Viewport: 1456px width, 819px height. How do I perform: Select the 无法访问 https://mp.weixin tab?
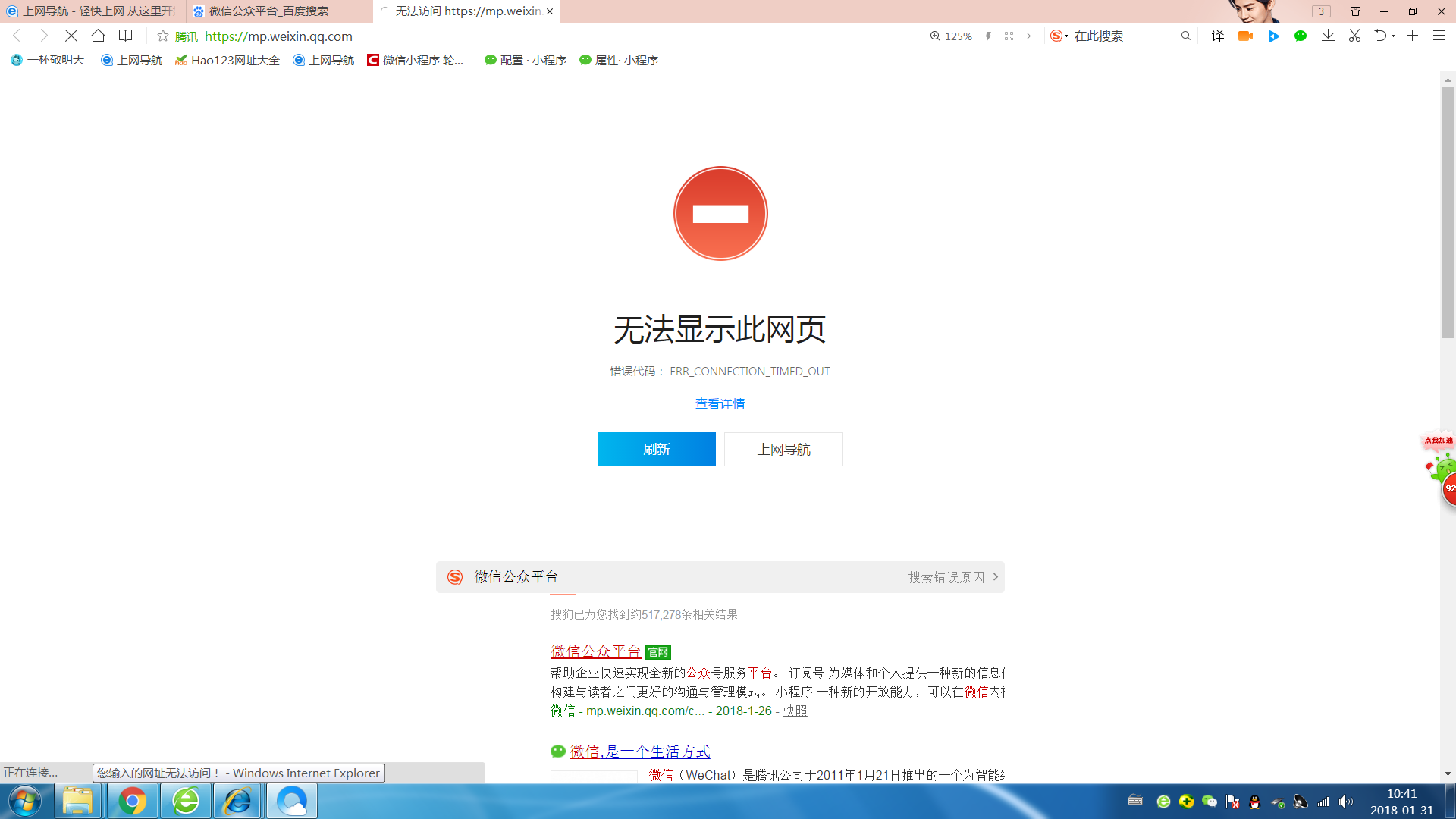click(x=466, y=11)
